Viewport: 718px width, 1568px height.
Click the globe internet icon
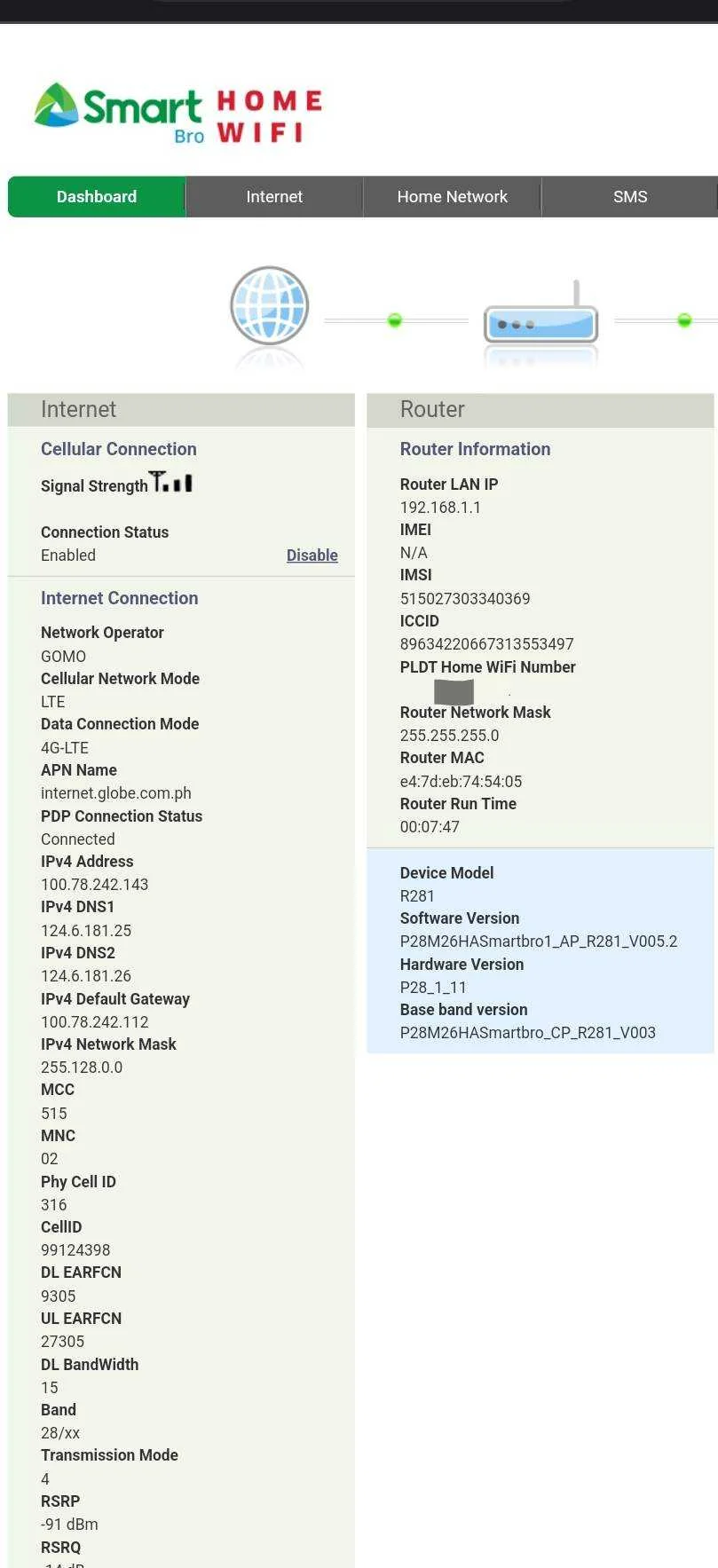[269, 306]
